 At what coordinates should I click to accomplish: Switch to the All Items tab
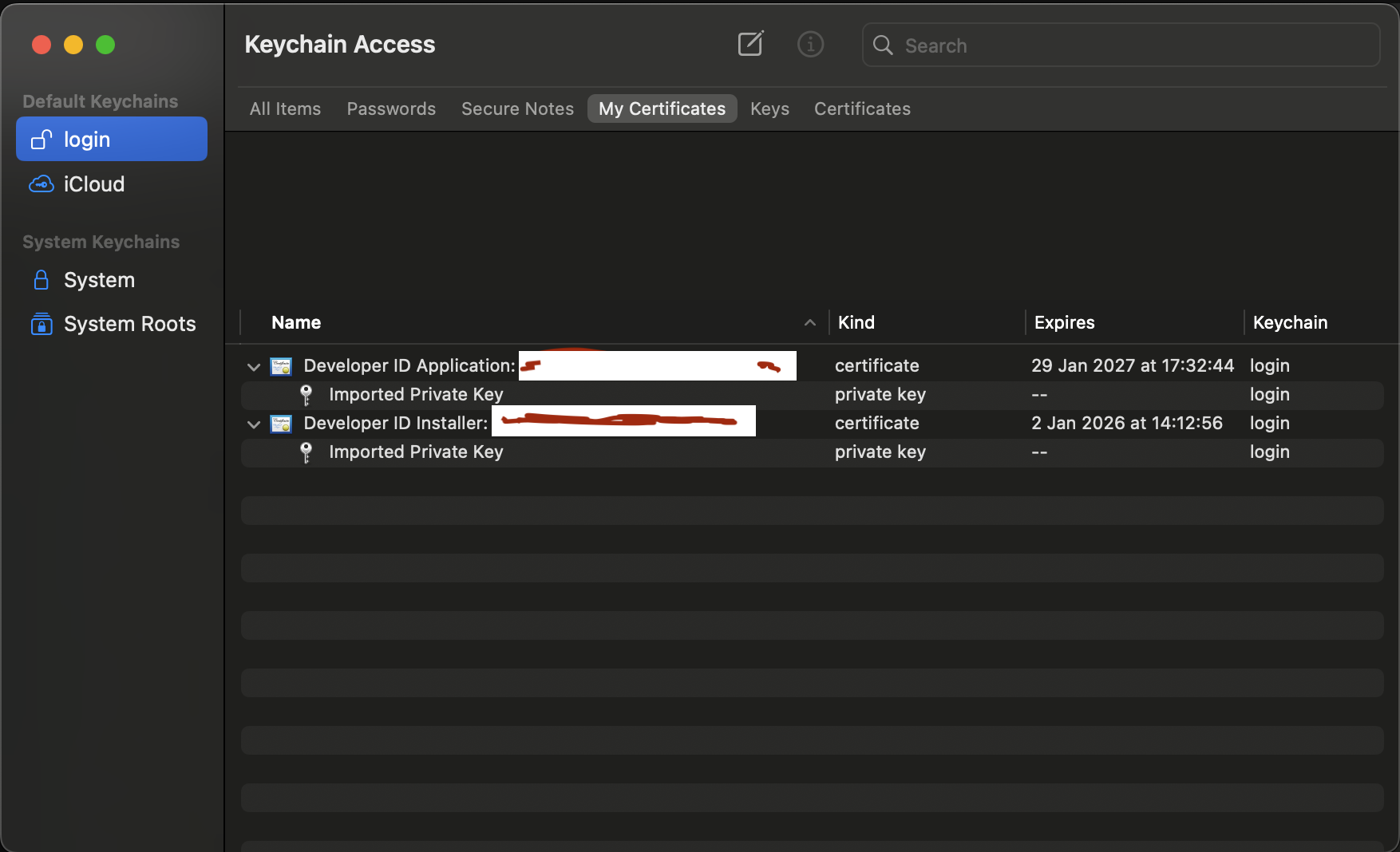click(285, 108)
